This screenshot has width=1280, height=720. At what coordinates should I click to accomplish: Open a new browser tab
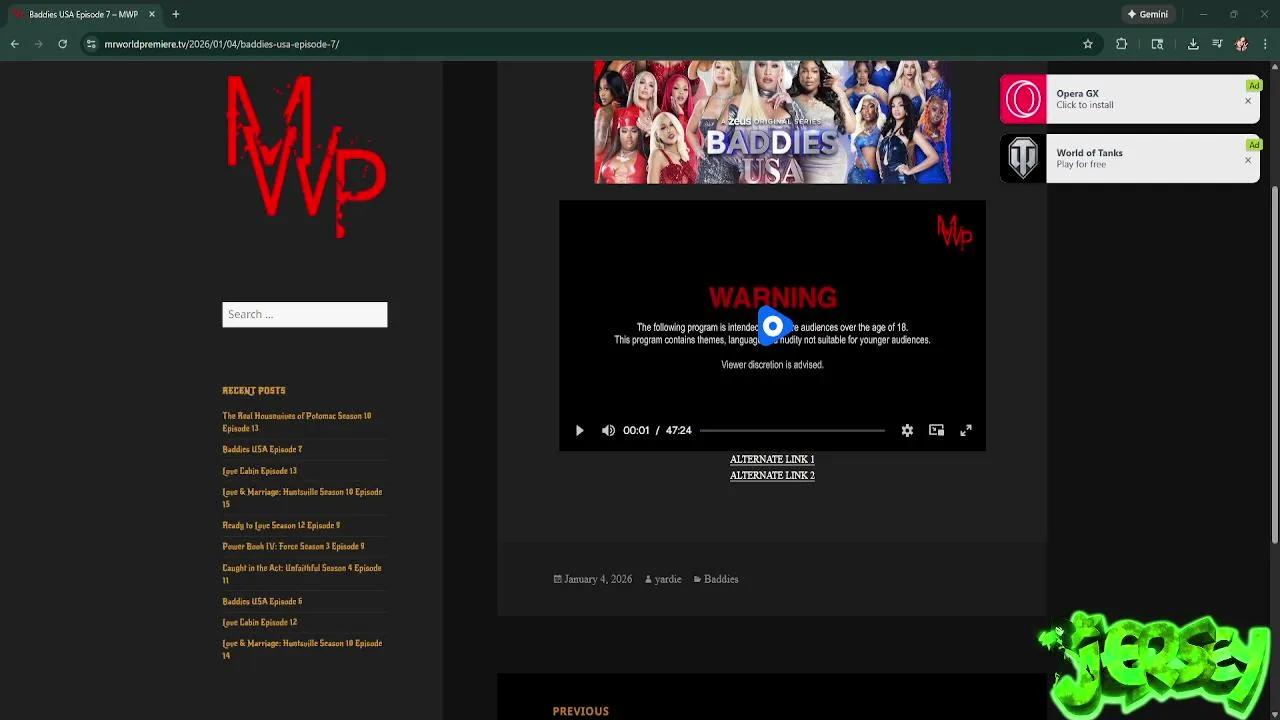175,14
